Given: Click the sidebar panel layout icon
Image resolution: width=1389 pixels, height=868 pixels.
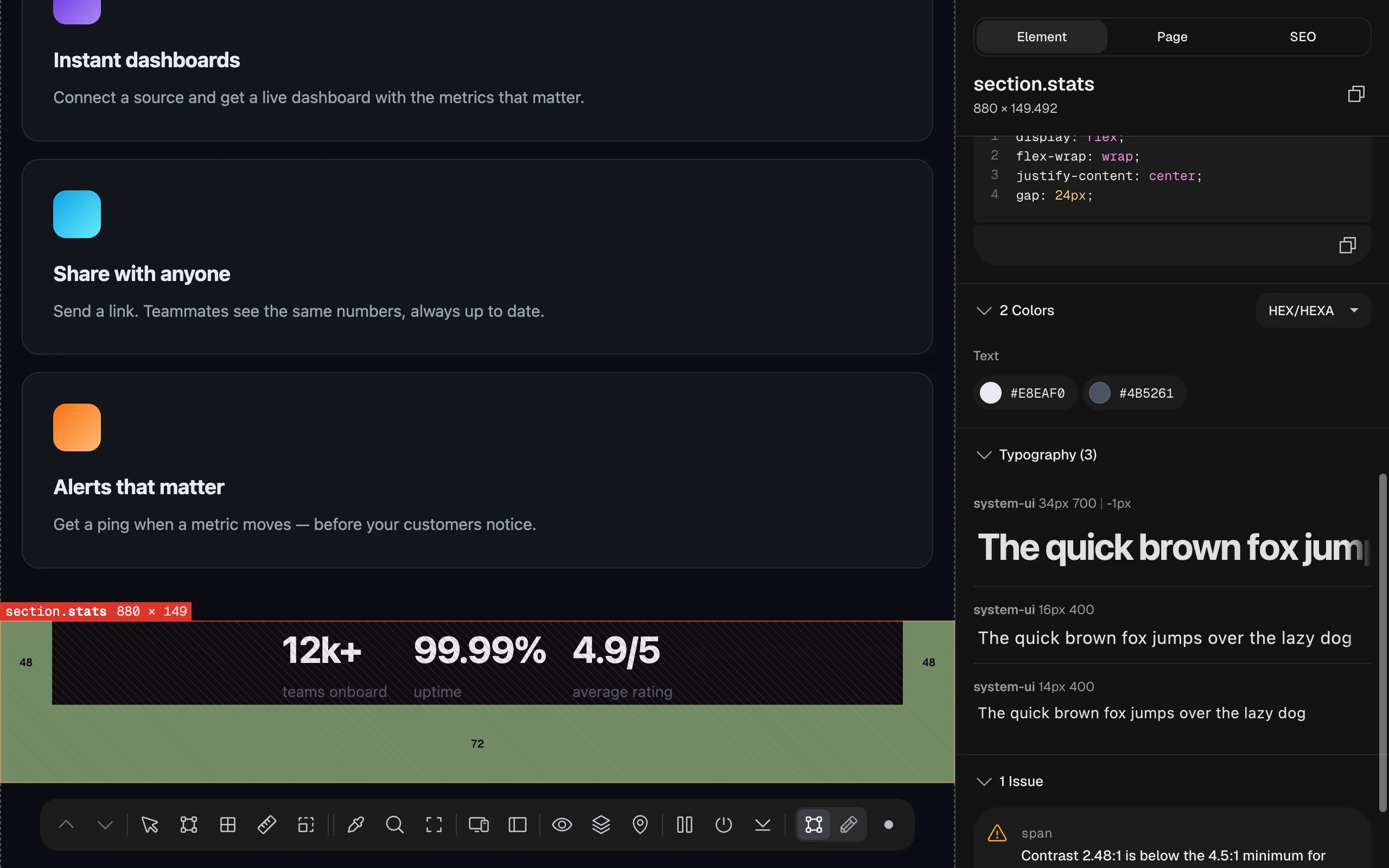Looking at the screenshot, I should click(x=518, y=825).
